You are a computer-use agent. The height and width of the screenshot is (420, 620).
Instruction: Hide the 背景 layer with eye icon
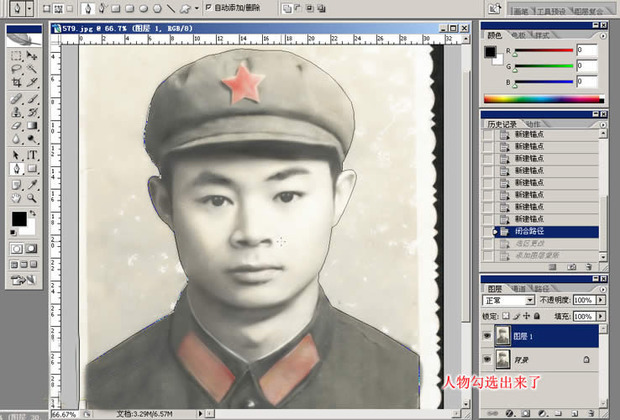pyautogui.click(x=488, y=358)
